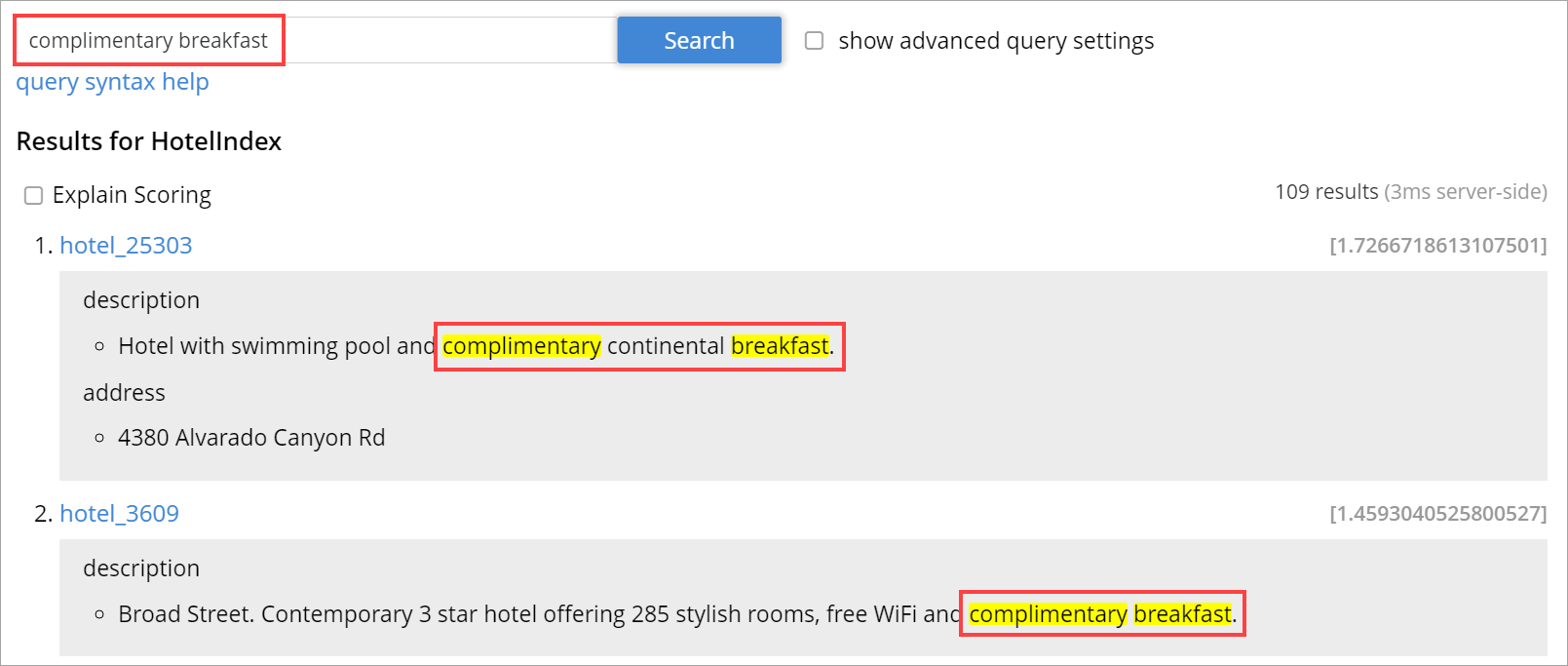The width and height of the screenshot is (1568, 666).
Task: Open the hotel_3609 result link
Action: click(x=119, y=514)
